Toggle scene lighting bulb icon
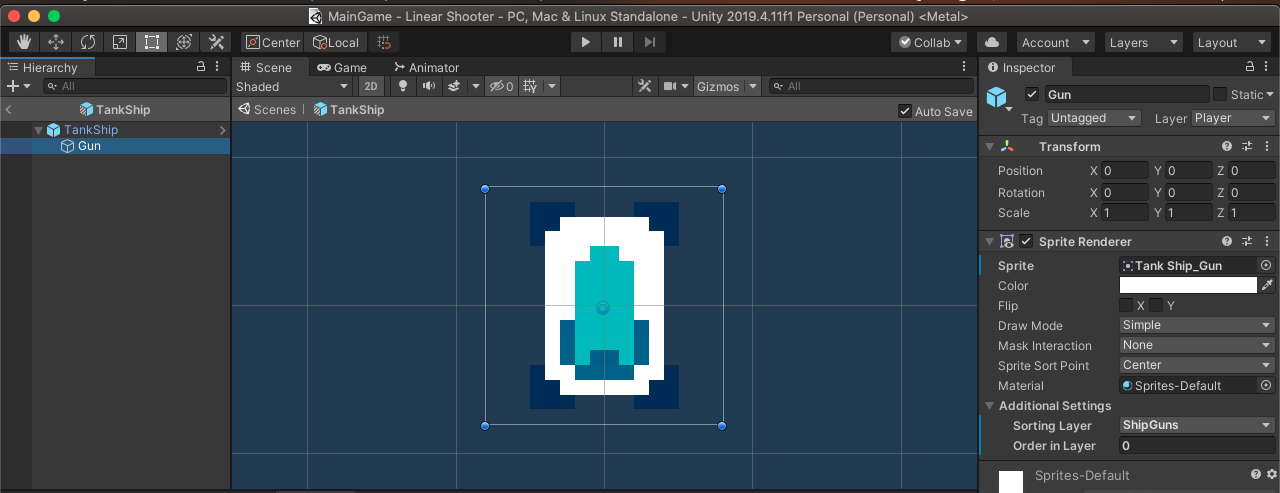Viewport: 1280px width, 493px height. tap(403, 86)
